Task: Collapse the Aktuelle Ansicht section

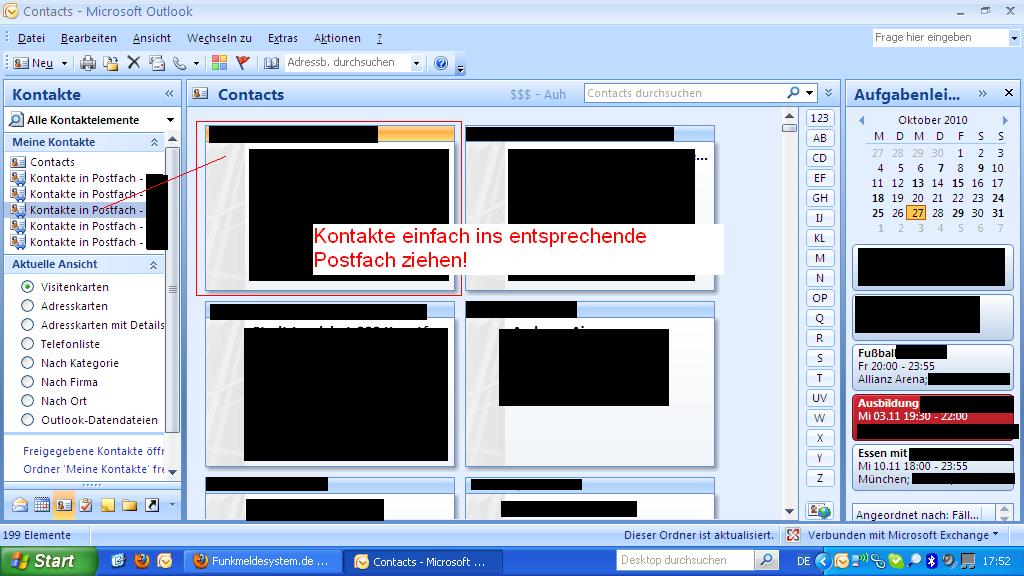Action: point(153,264)
